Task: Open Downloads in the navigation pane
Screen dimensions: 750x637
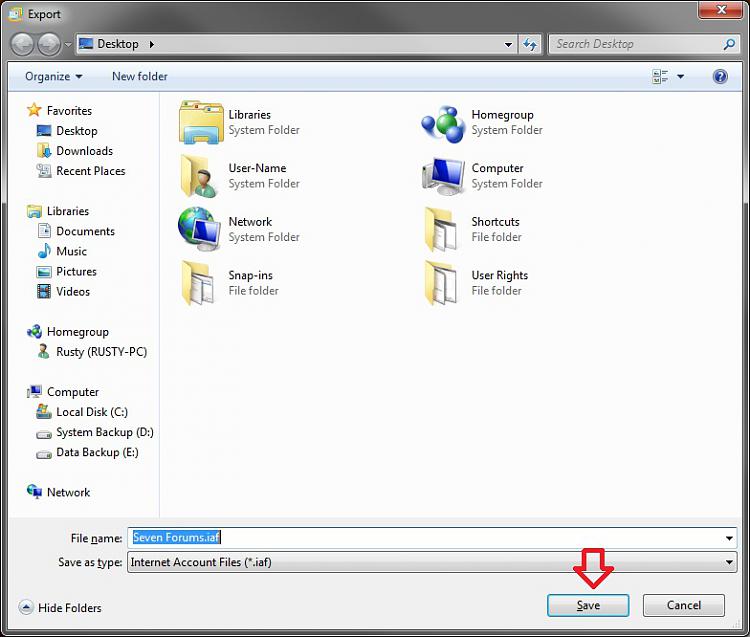Action: pos(75,151)
